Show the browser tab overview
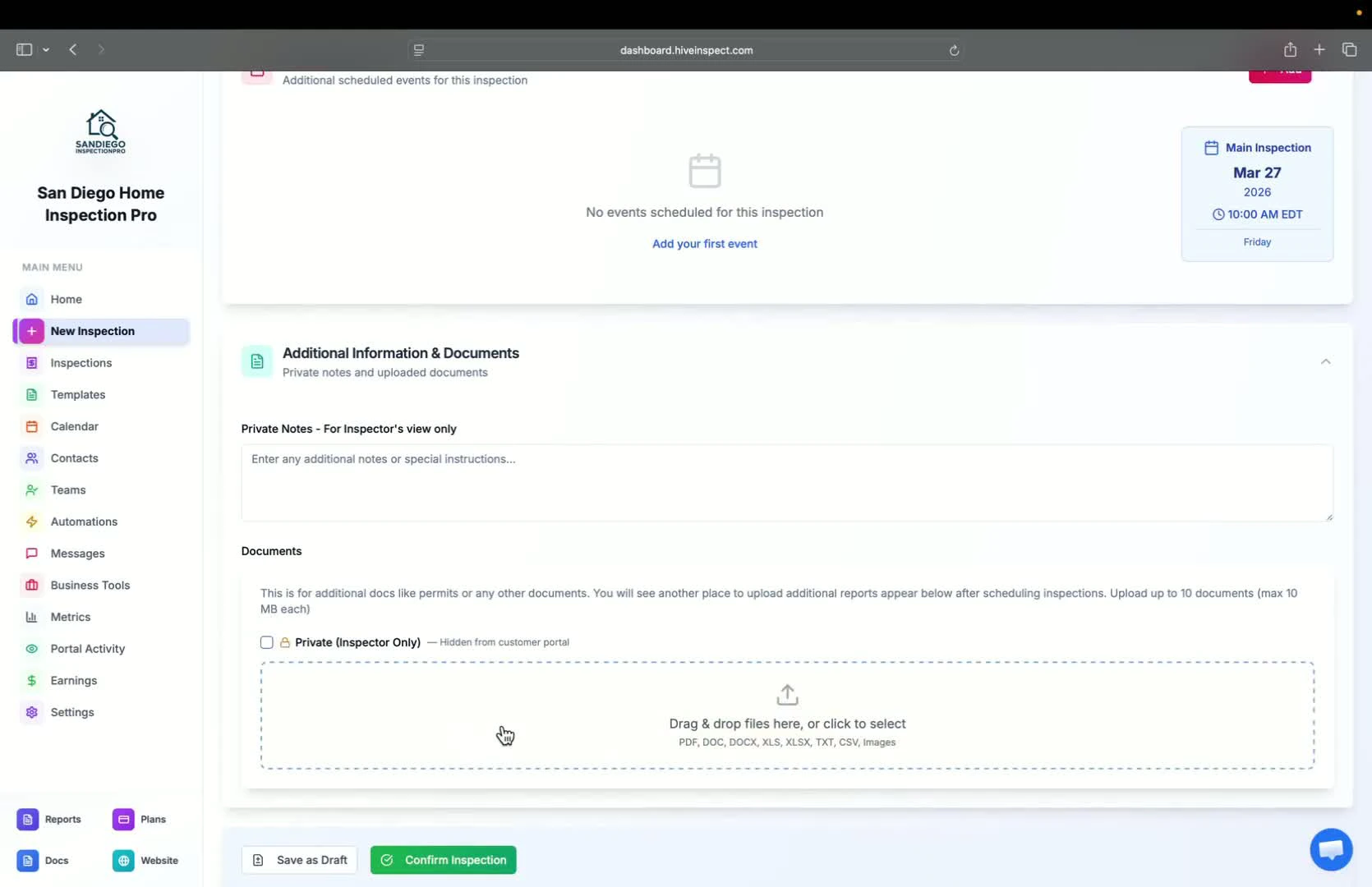This screenshot has height=887, width=1372. point(1349,50)
